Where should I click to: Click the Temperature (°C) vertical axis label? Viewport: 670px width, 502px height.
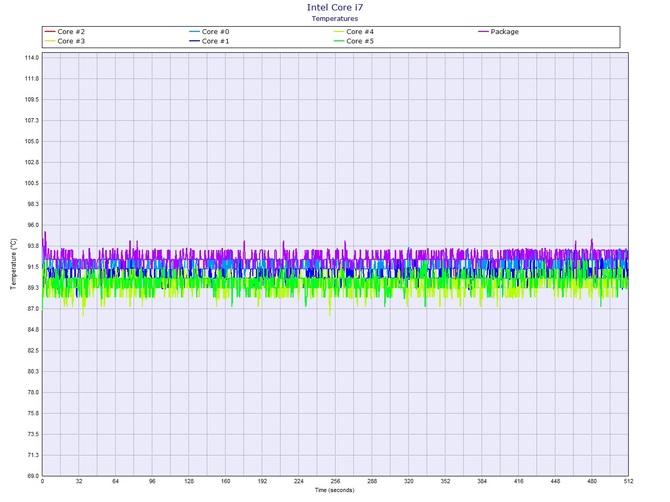[13, 264]
